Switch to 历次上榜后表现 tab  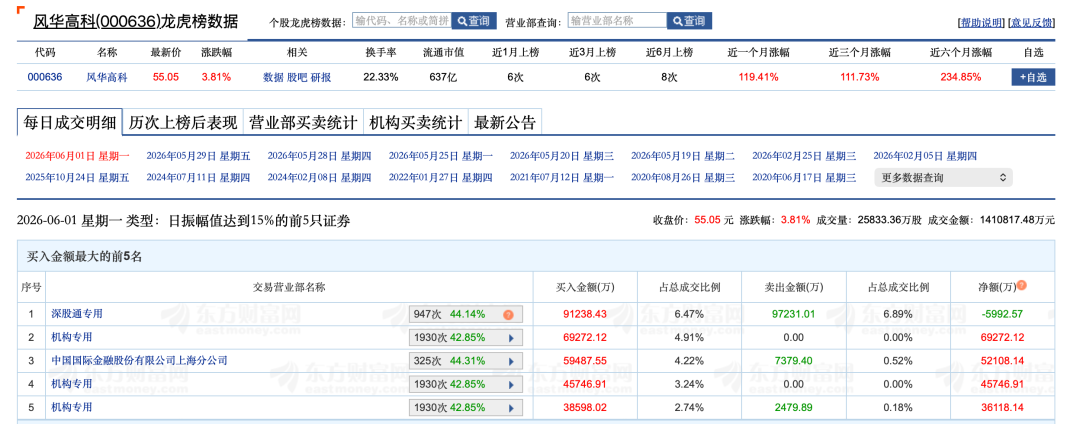click(183, 123)
